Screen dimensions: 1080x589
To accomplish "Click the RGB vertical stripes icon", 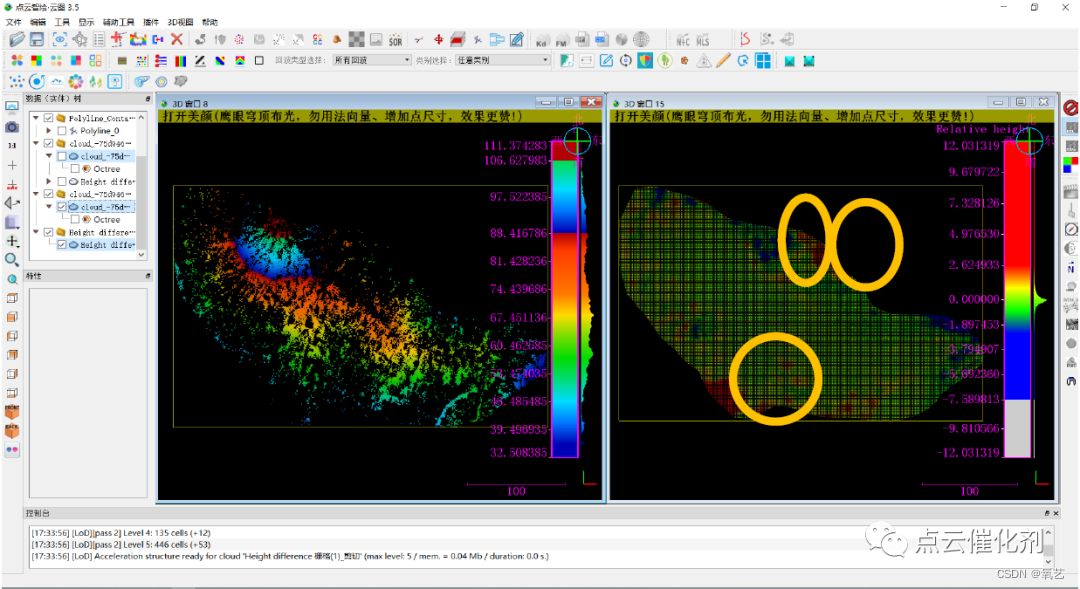I will 180,61.
